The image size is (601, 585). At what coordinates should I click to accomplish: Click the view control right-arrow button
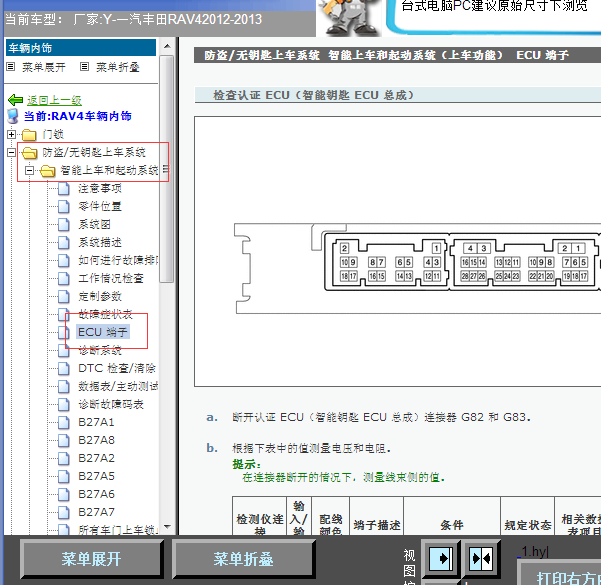click(441, 559)
